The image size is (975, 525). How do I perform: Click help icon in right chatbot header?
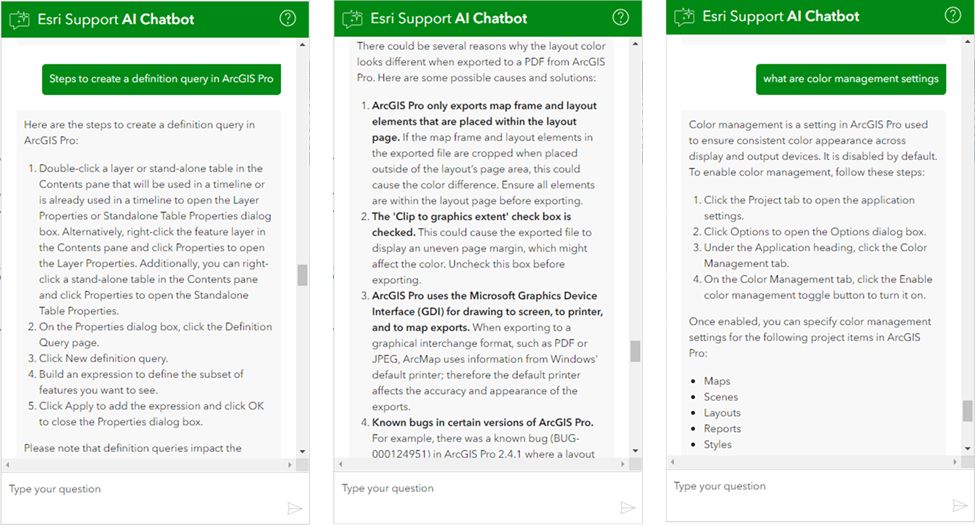[953, 16]
